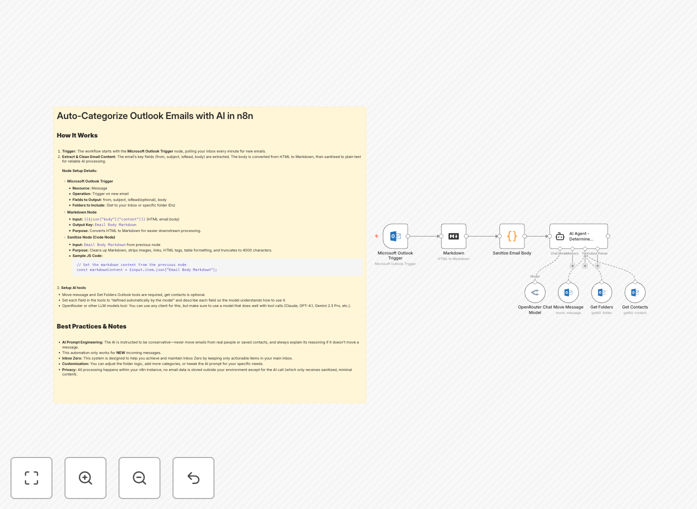
Task: Click the JS code sample block in sticky note
Action: coord(218,267)
